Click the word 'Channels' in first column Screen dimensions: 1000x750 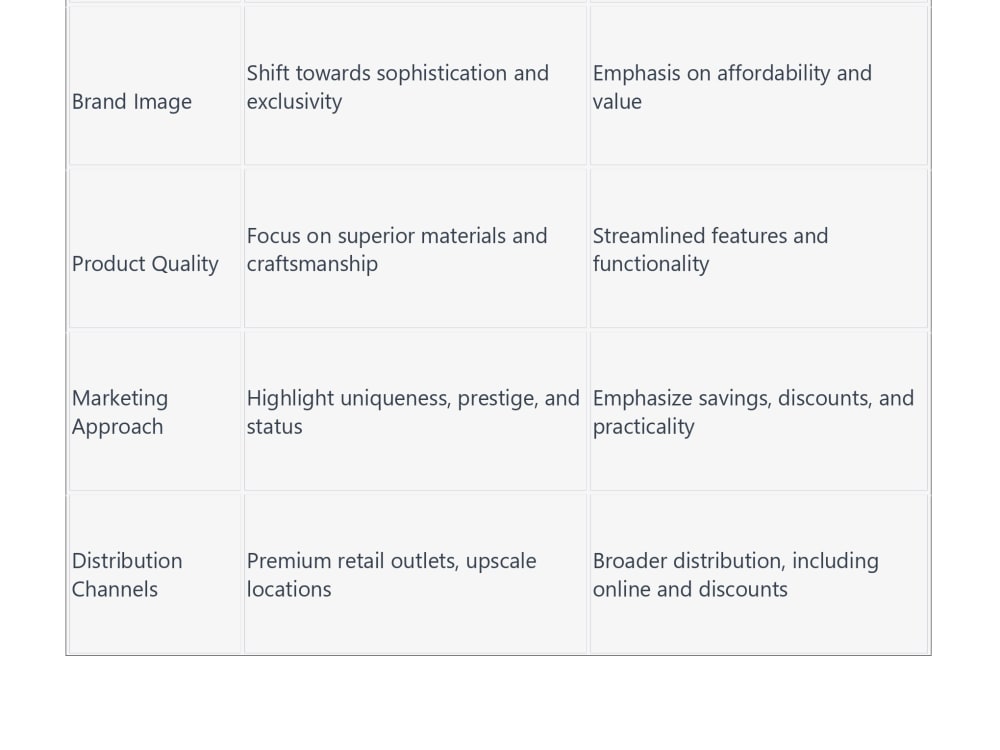coord(115,589)
